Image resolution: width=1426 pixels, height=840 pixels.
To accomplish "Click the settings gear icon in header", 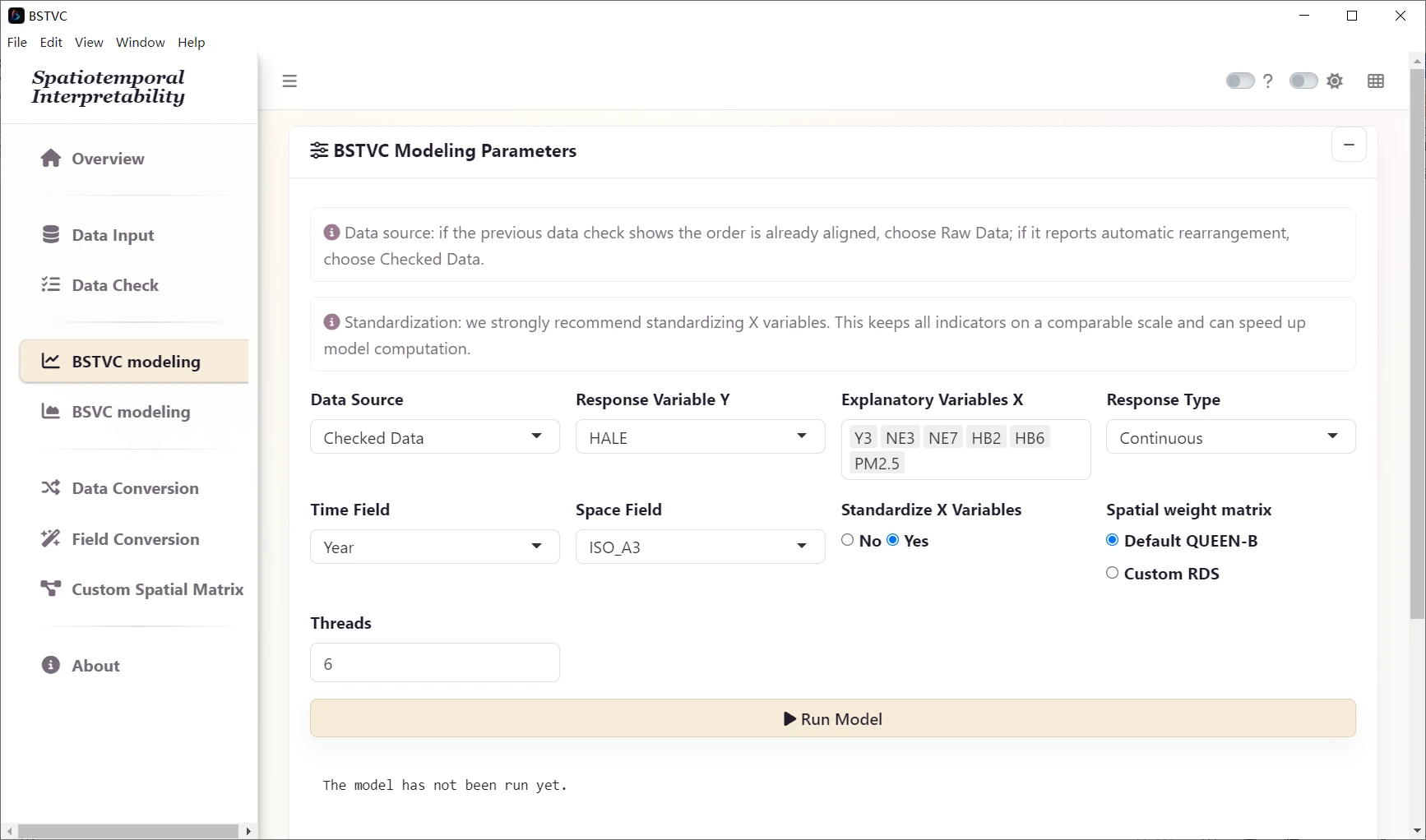I will 1336,81.
